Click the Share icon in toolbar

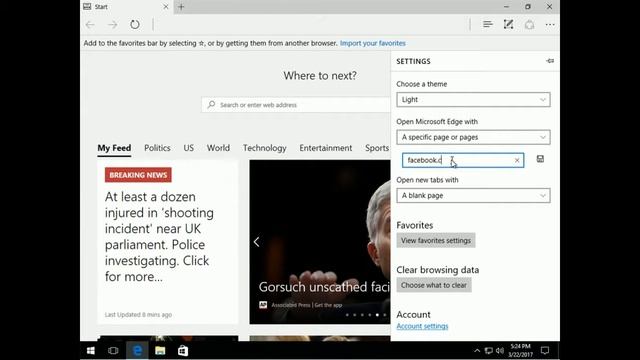pyautogui.click(x=529, y=24)
